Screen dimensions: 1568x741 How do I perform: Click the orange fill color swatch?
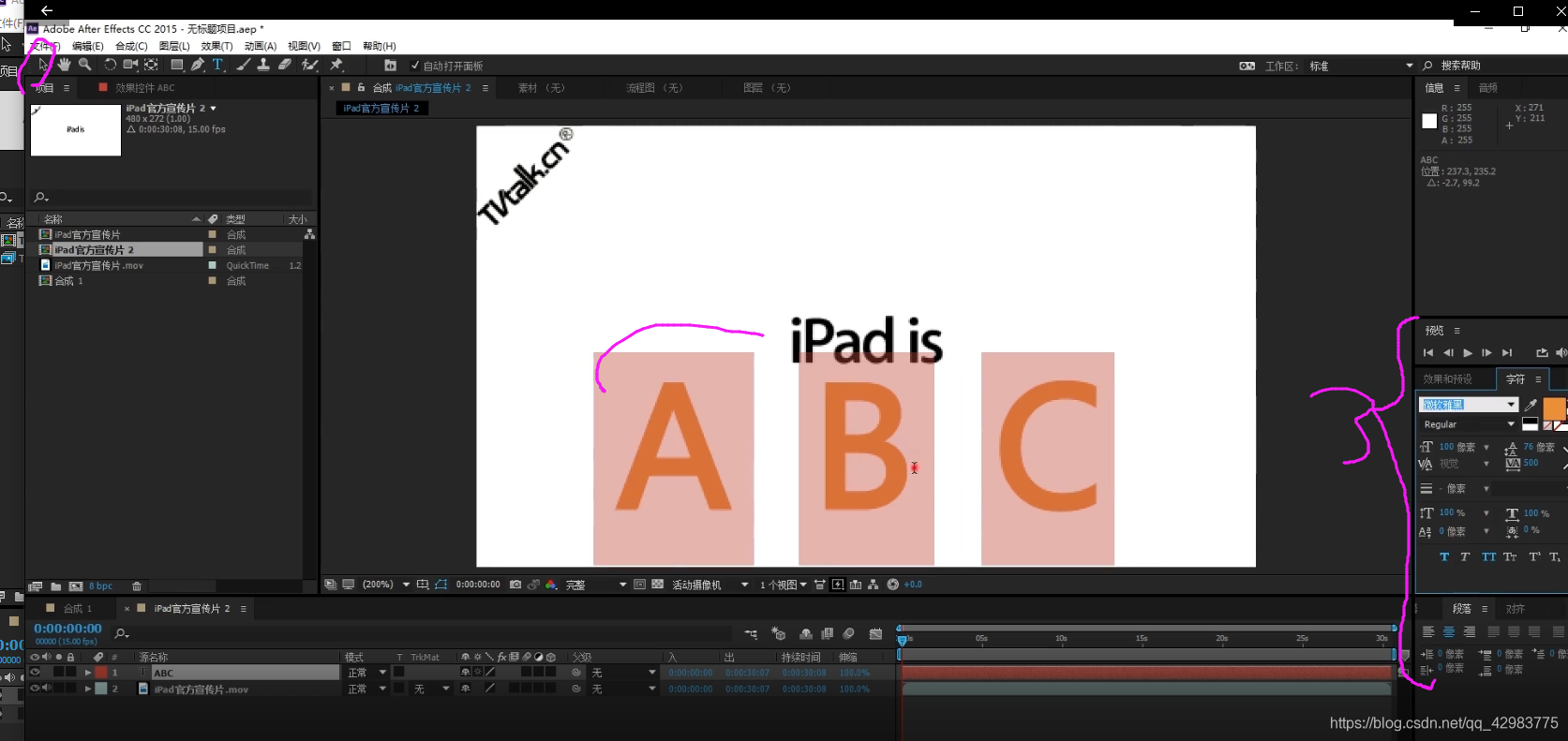[x=1554, y=408]
